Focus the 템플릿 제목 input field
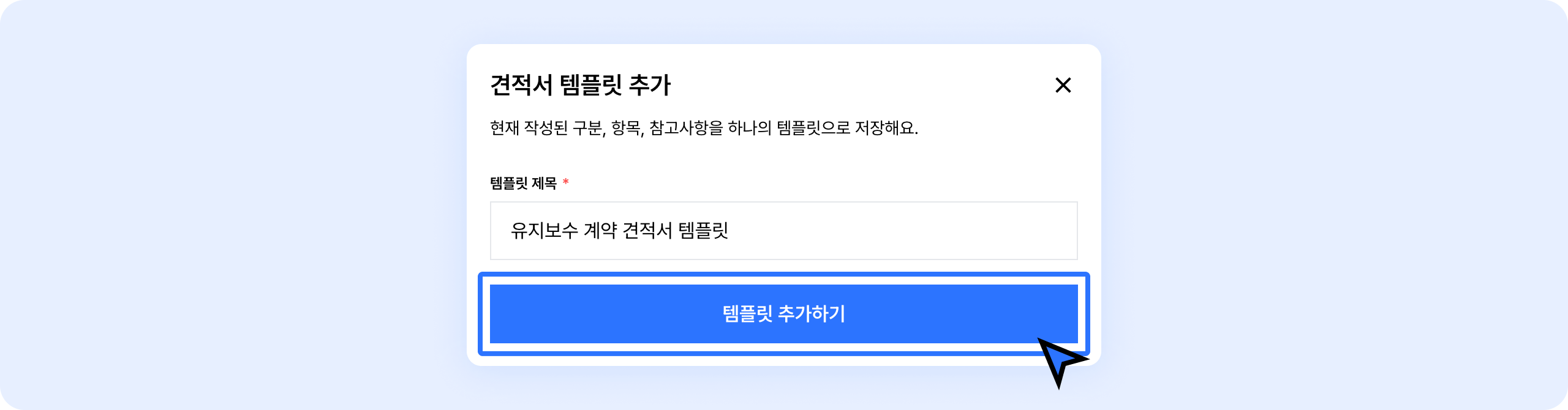 (x=783, y=231)
